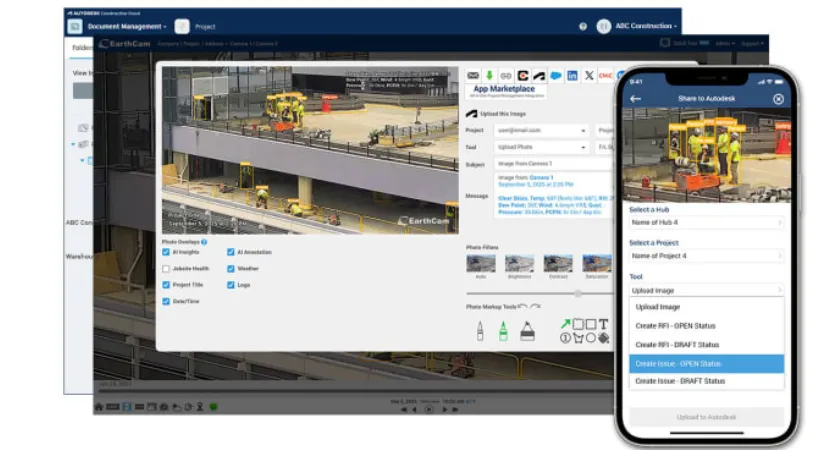Select the green arrow markup tool
The width and height of the screenshot is (840, 450).
[x=565, y=324]
